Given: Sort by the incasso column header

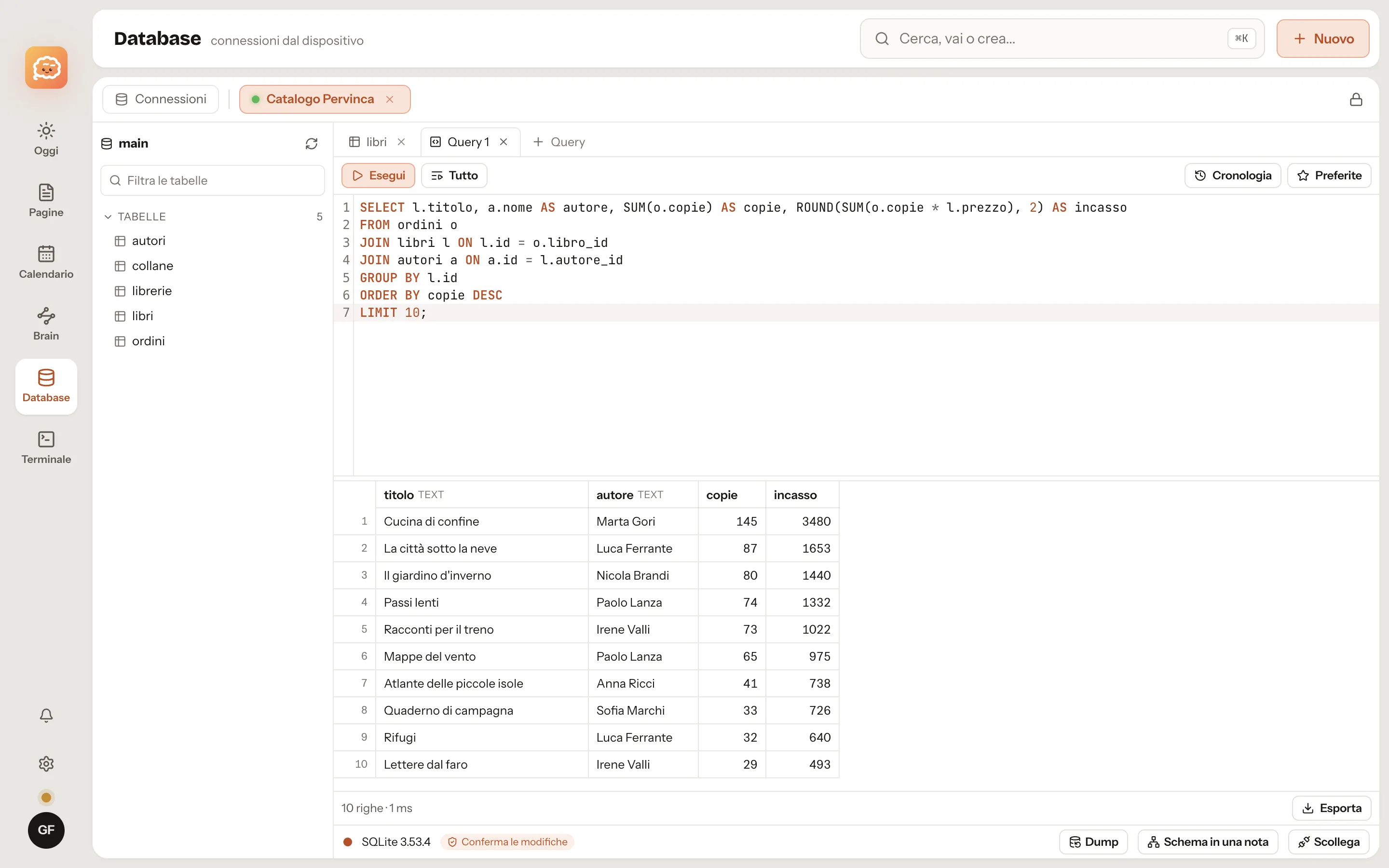Looking at the screenshot, I should (x=802, y=495).
